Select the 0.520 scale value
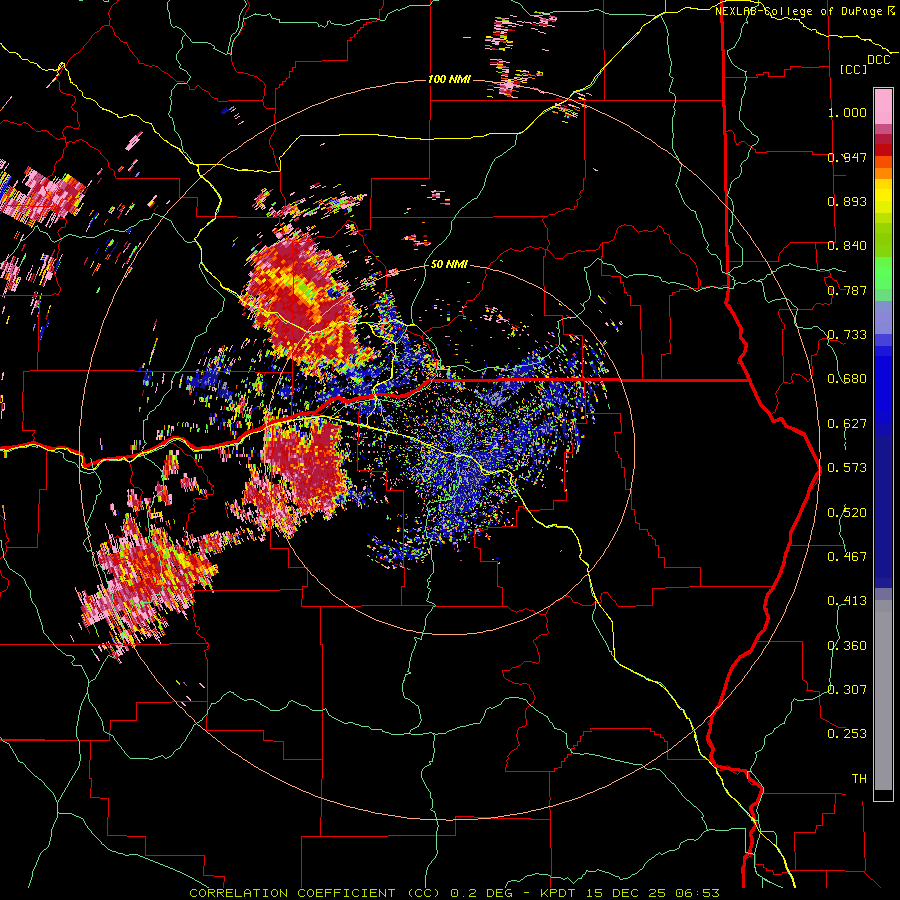900x900 pixels. [x=847, y=513]
